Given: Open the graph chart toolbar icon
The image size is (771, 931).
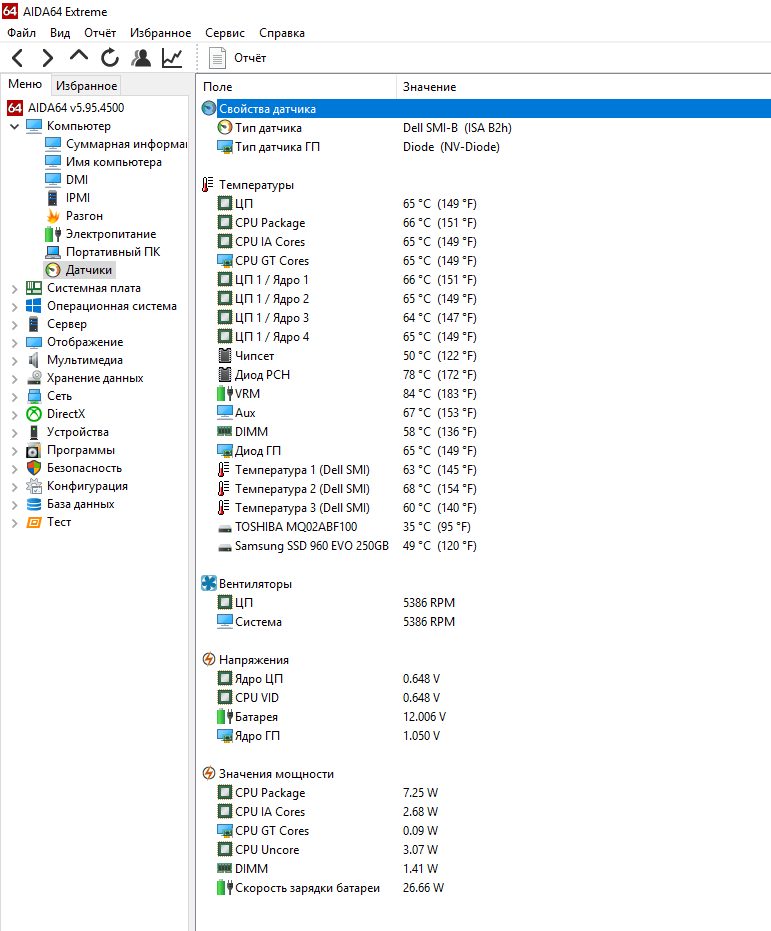Looking at the screenshot, I should click(x=172, y=58).
